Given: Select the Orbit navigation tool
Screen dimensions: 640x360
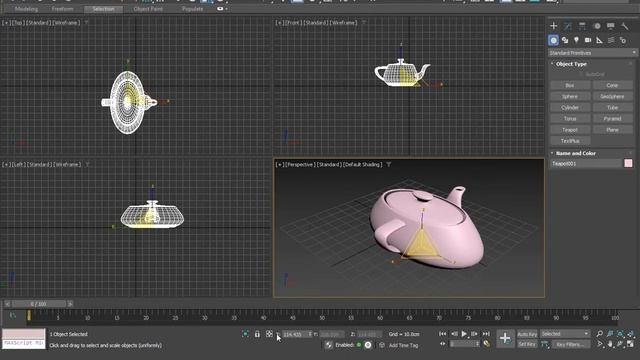Looking at the screenshot, I should [x=620, y=344].
